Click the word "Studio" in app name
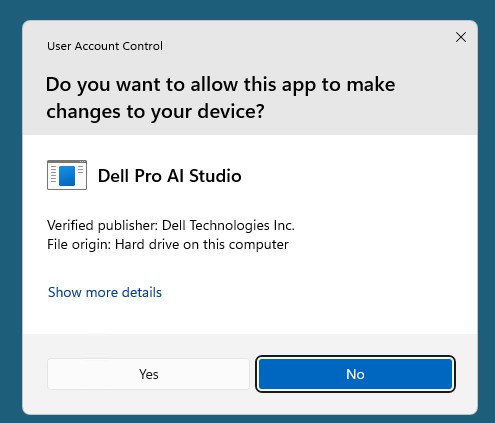This screenshot has width=495, height=423. click(x=215, y=176)
